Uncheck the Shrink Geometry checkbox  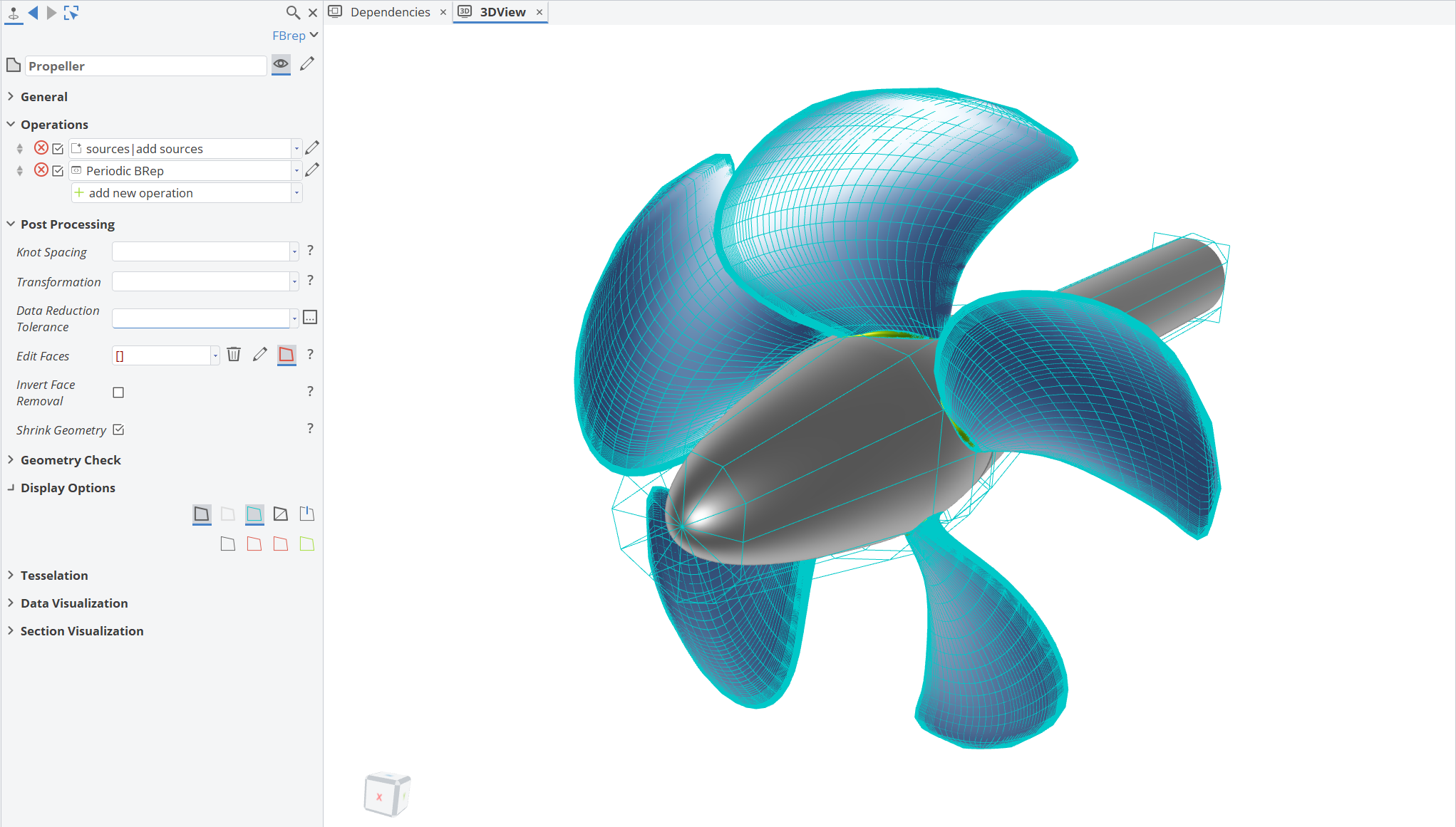tap(118, 430)
